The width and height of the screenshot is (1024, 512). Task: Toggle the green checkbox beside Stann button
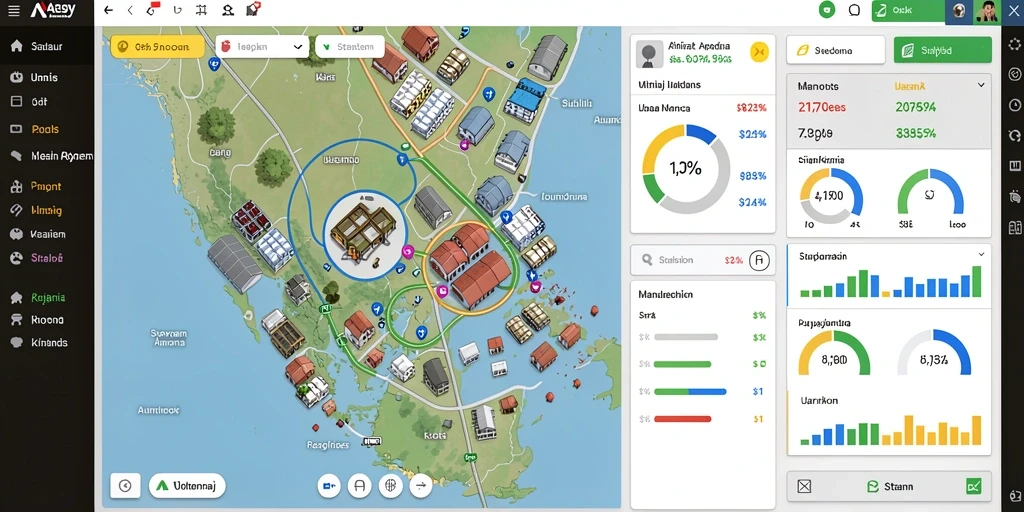tap(973, 486)
